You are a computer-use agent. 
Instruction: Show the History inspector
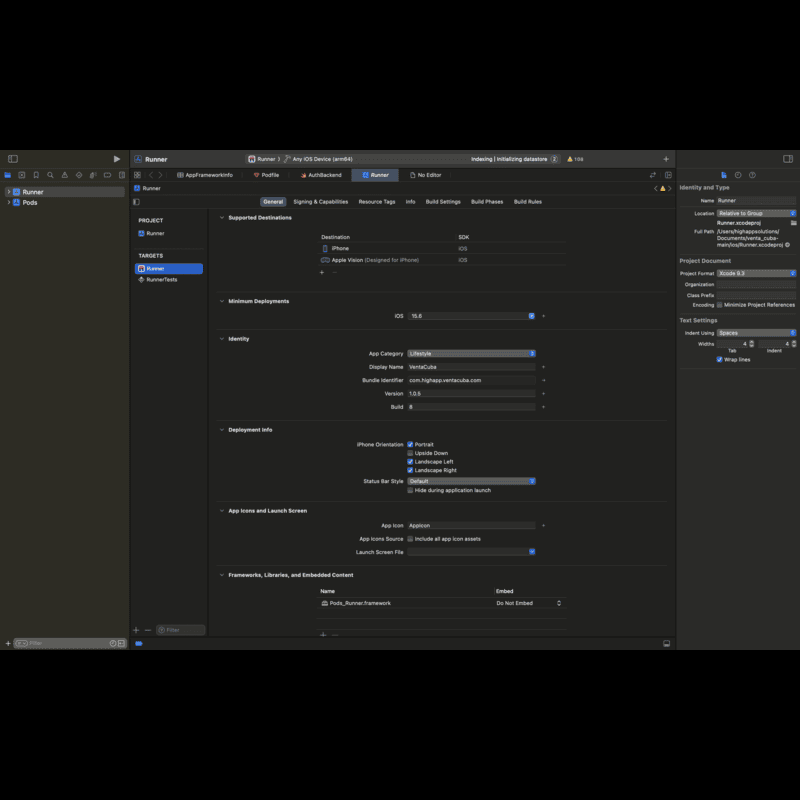point(738,175)
